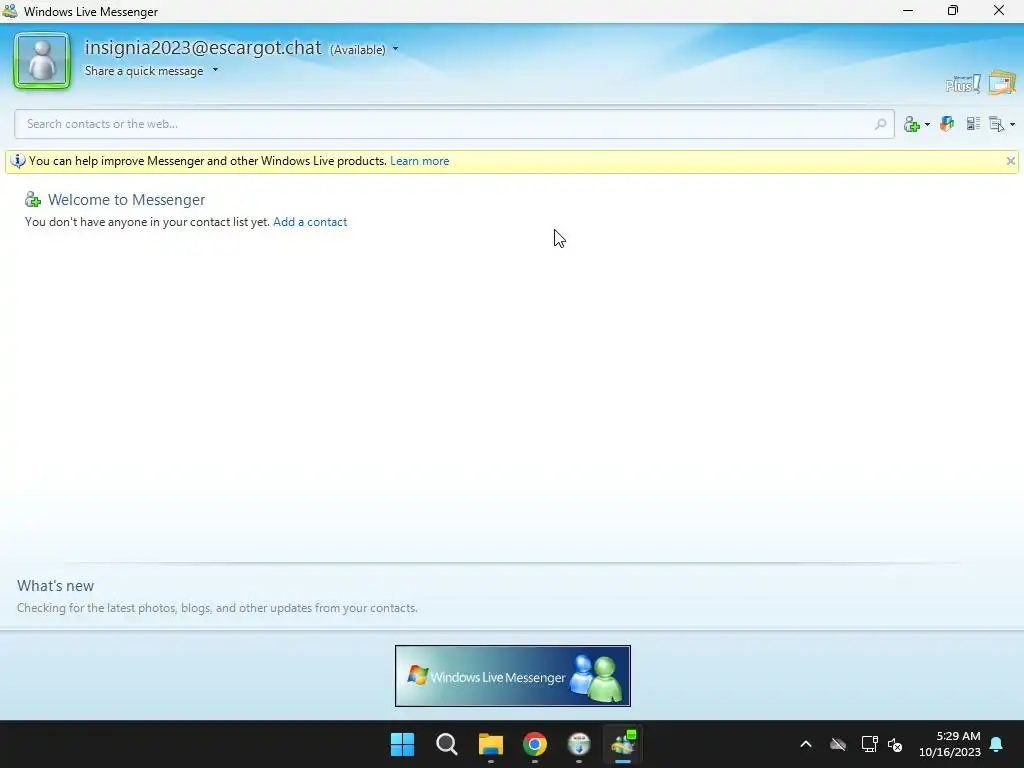This screenshot has width=1024, height=768.
Task: Click the add contact person-plus icon
Action: (x=912, y=124)
